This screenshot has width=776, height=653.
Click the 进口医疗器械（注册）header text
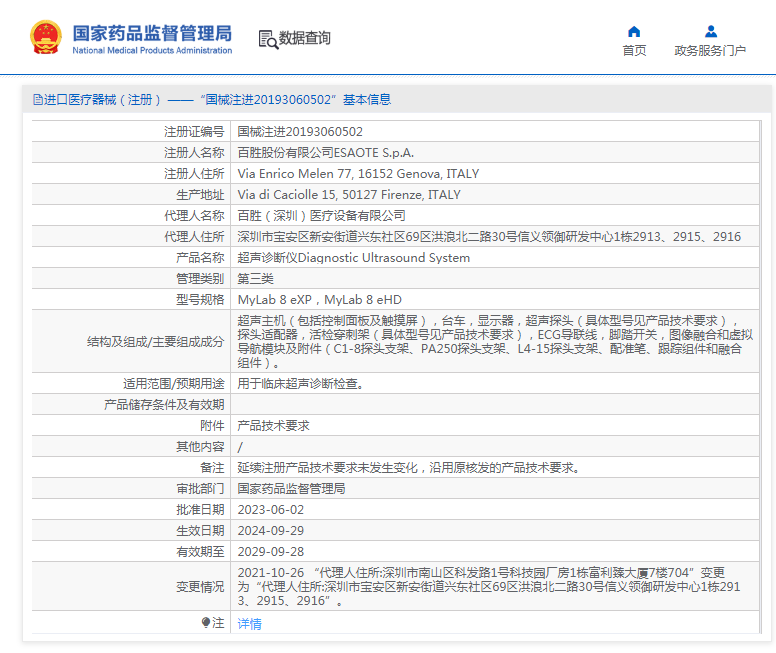(102, 100)
